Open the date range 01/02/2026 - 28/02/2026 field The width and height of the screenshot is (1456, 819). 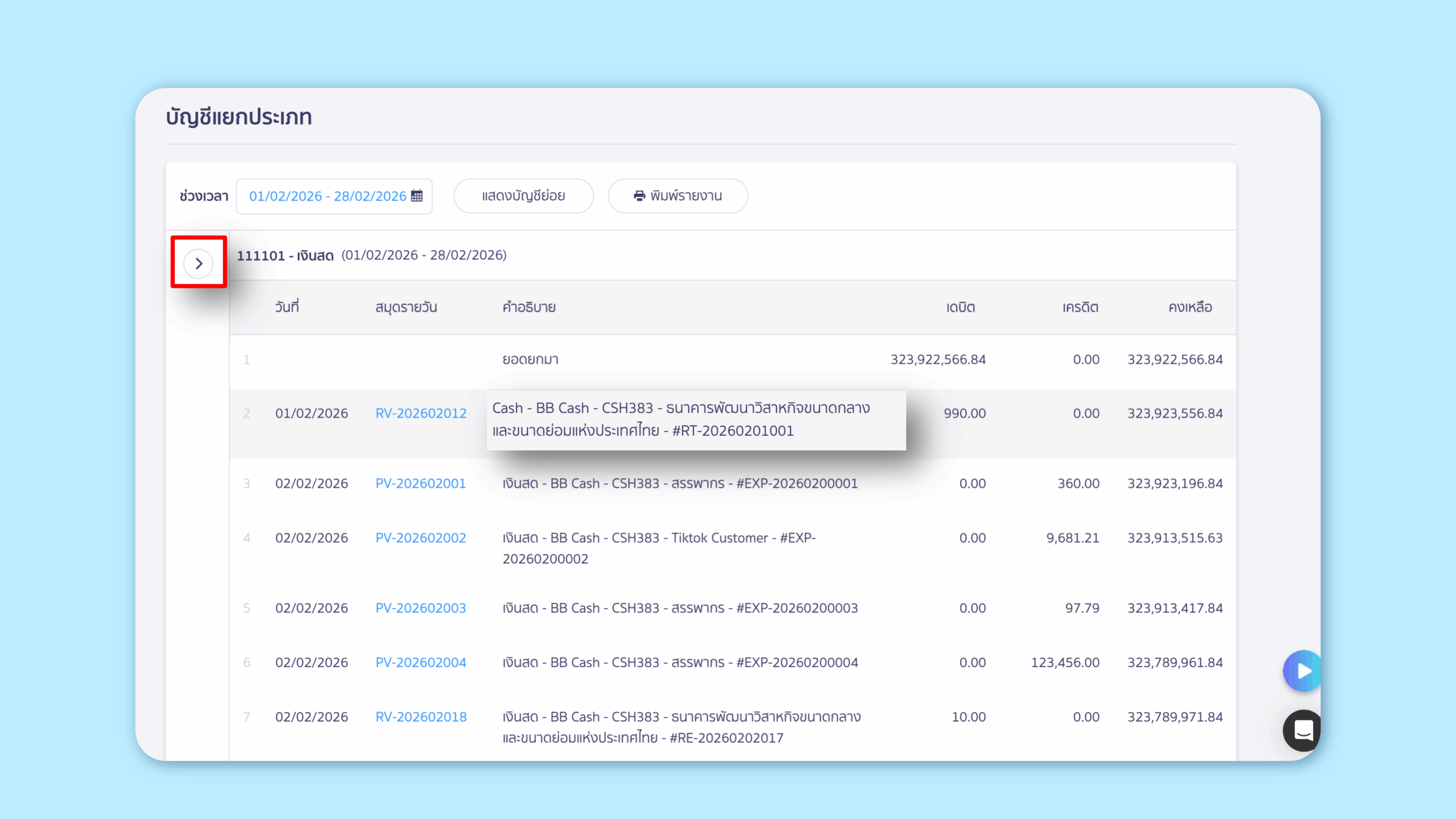tap(328, 196)
